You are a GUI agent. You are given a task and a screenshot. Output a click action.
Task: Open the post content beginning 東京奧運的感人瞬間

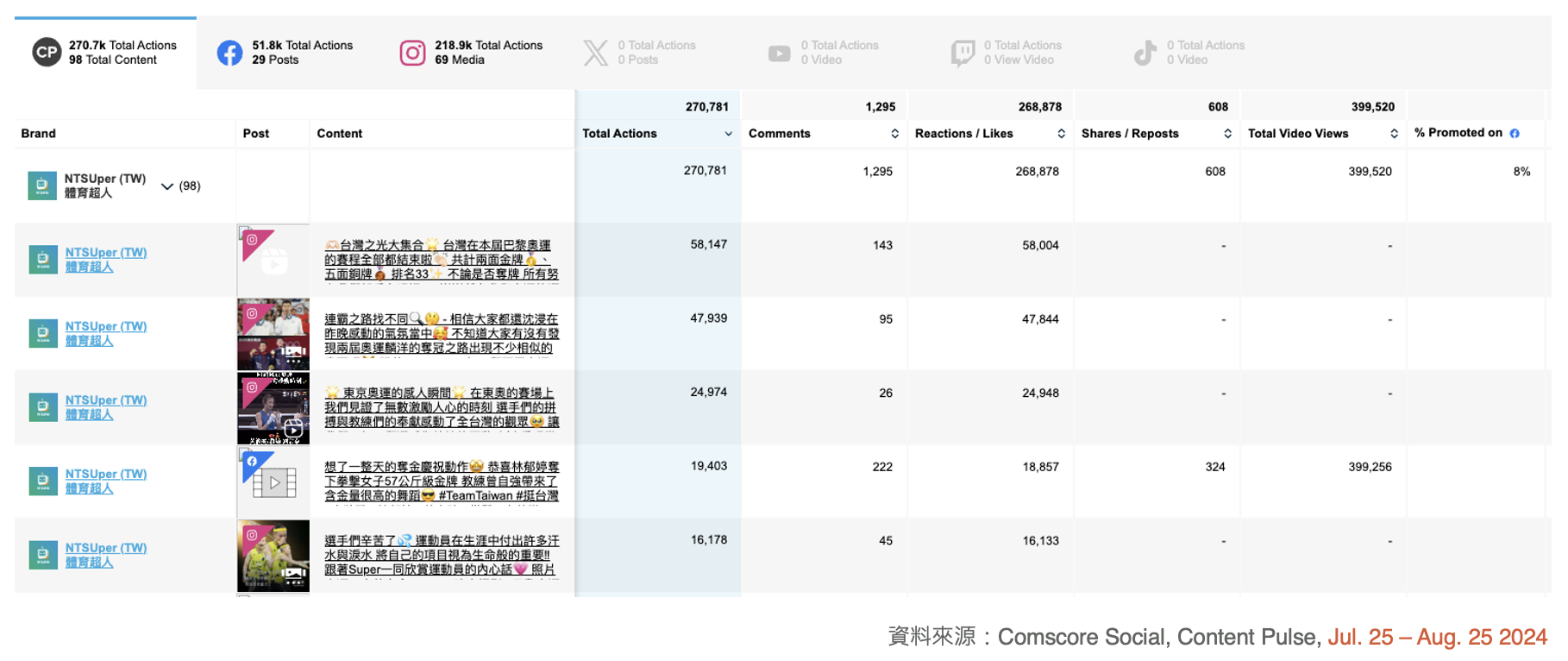click(x=442, y=407)
